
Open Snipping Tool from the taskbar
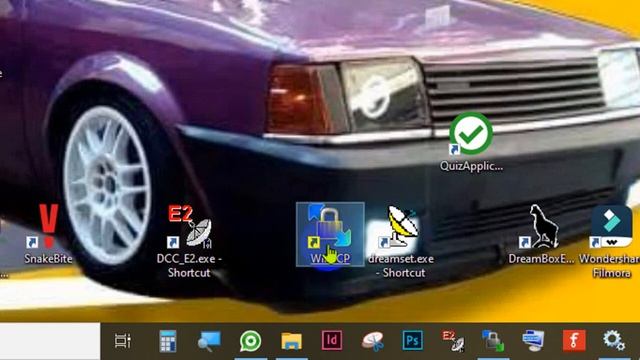coord(372,341)
